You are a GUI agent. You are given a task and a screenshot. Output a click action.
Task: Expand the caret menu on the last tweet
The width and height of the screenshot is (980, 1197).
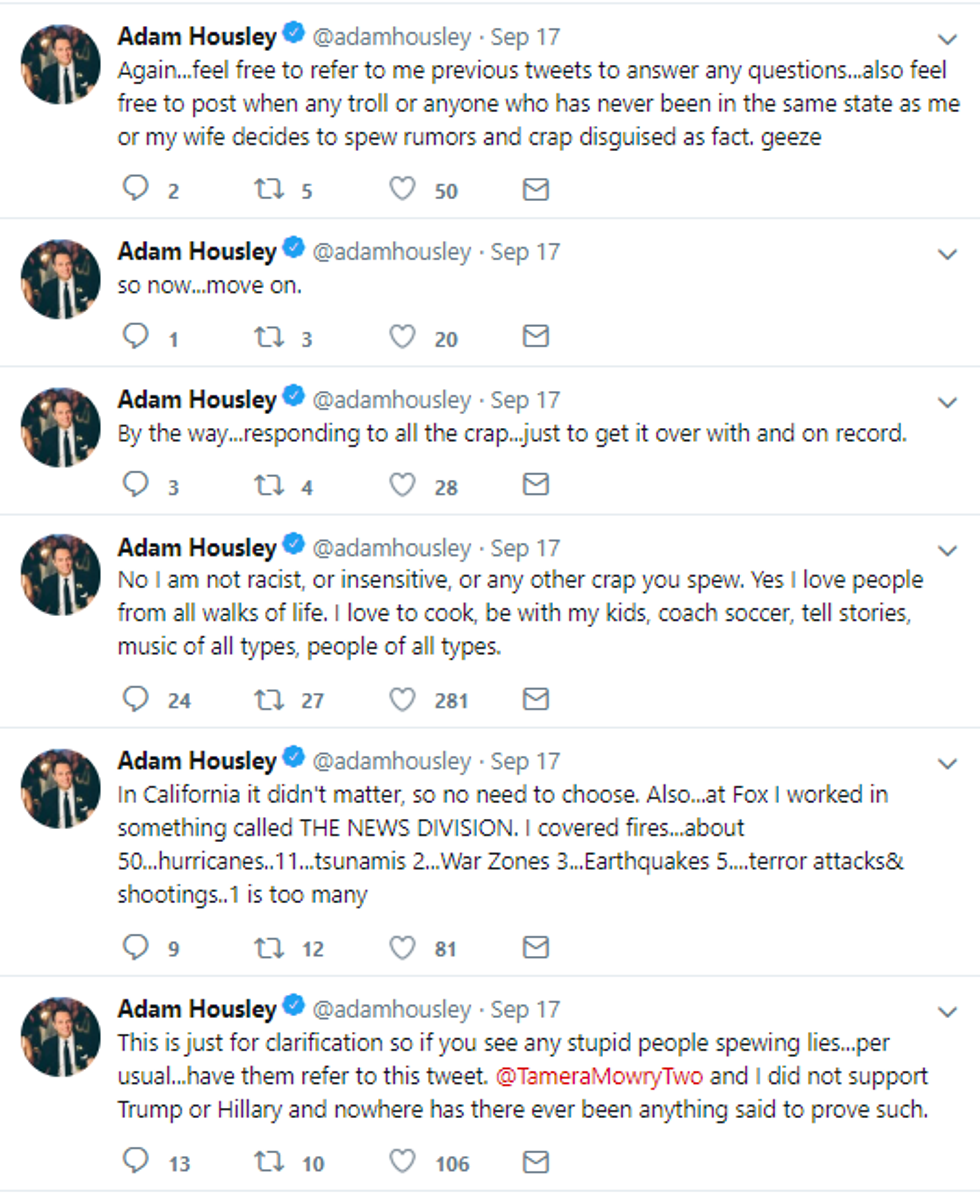(947, 1012)
